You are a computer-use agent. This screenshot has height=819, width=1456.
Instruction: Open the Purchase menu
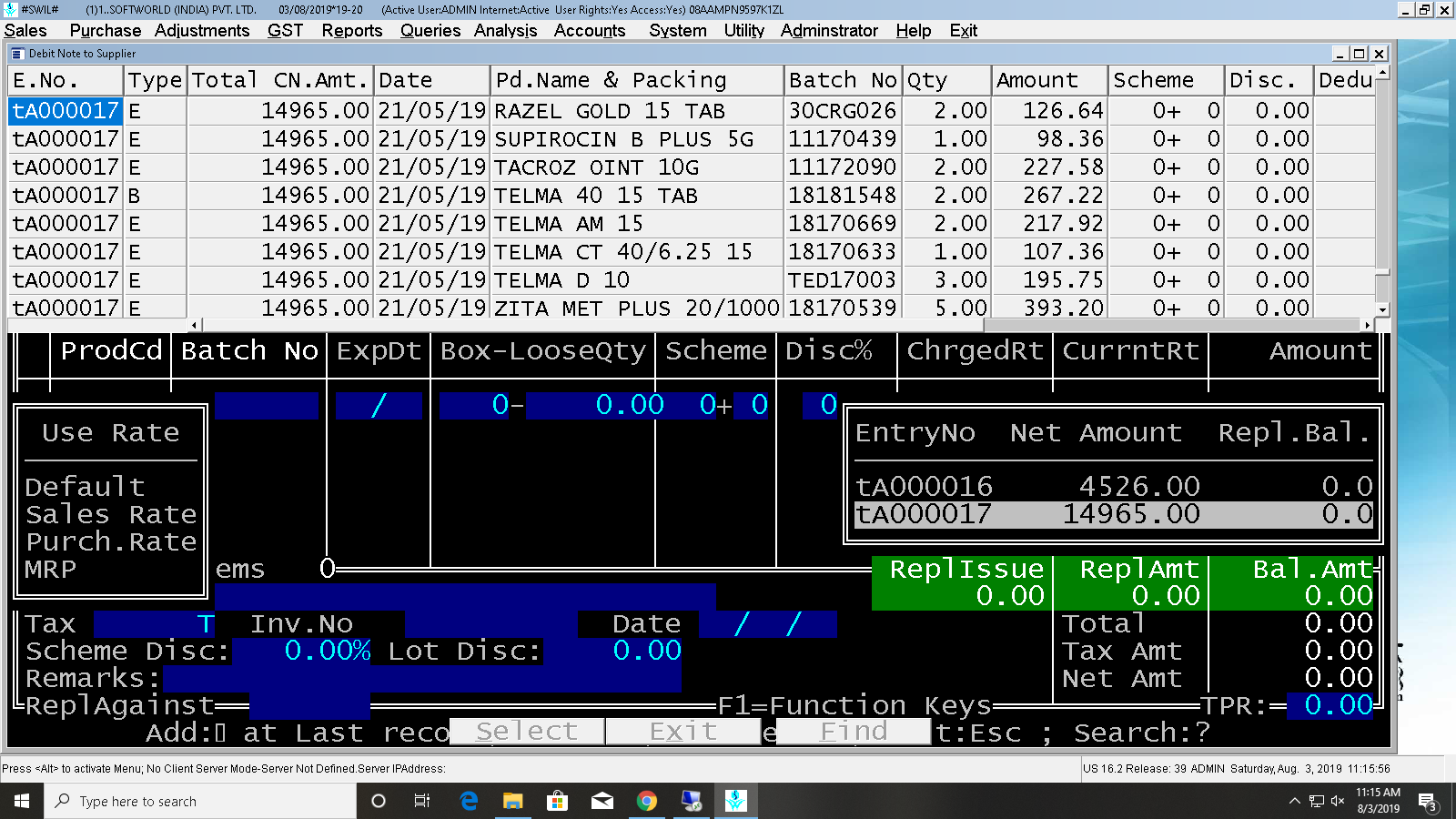106,30
